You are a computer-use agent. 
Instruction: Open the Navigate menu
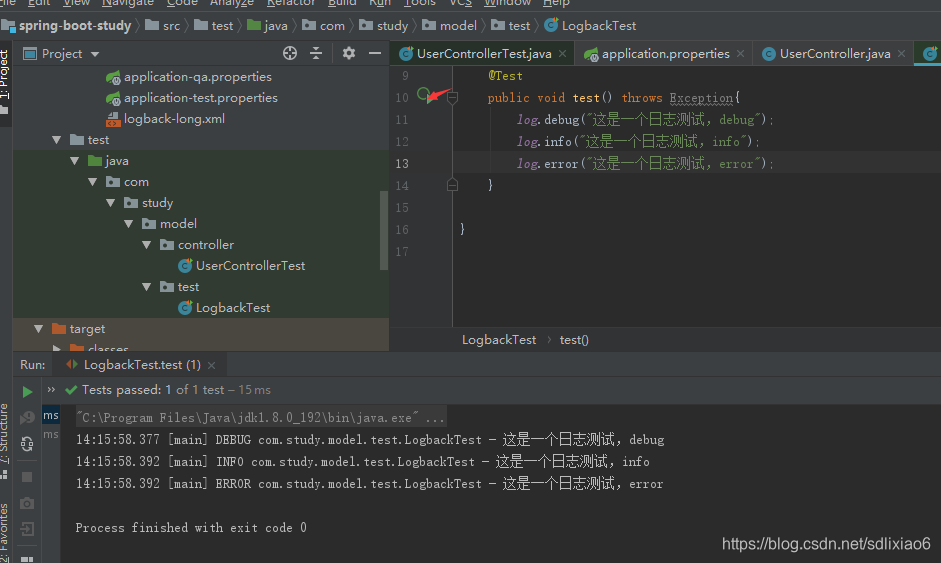tap(128, 3)
